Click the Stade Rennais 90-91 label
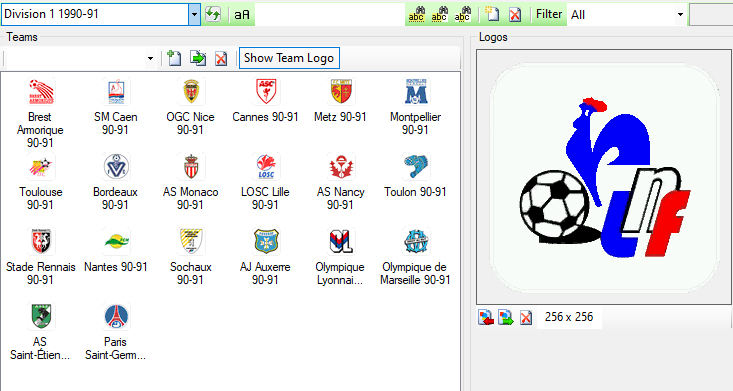Viewport: 733px width, 391px height. pyautogui.click(x=41, y=274)
